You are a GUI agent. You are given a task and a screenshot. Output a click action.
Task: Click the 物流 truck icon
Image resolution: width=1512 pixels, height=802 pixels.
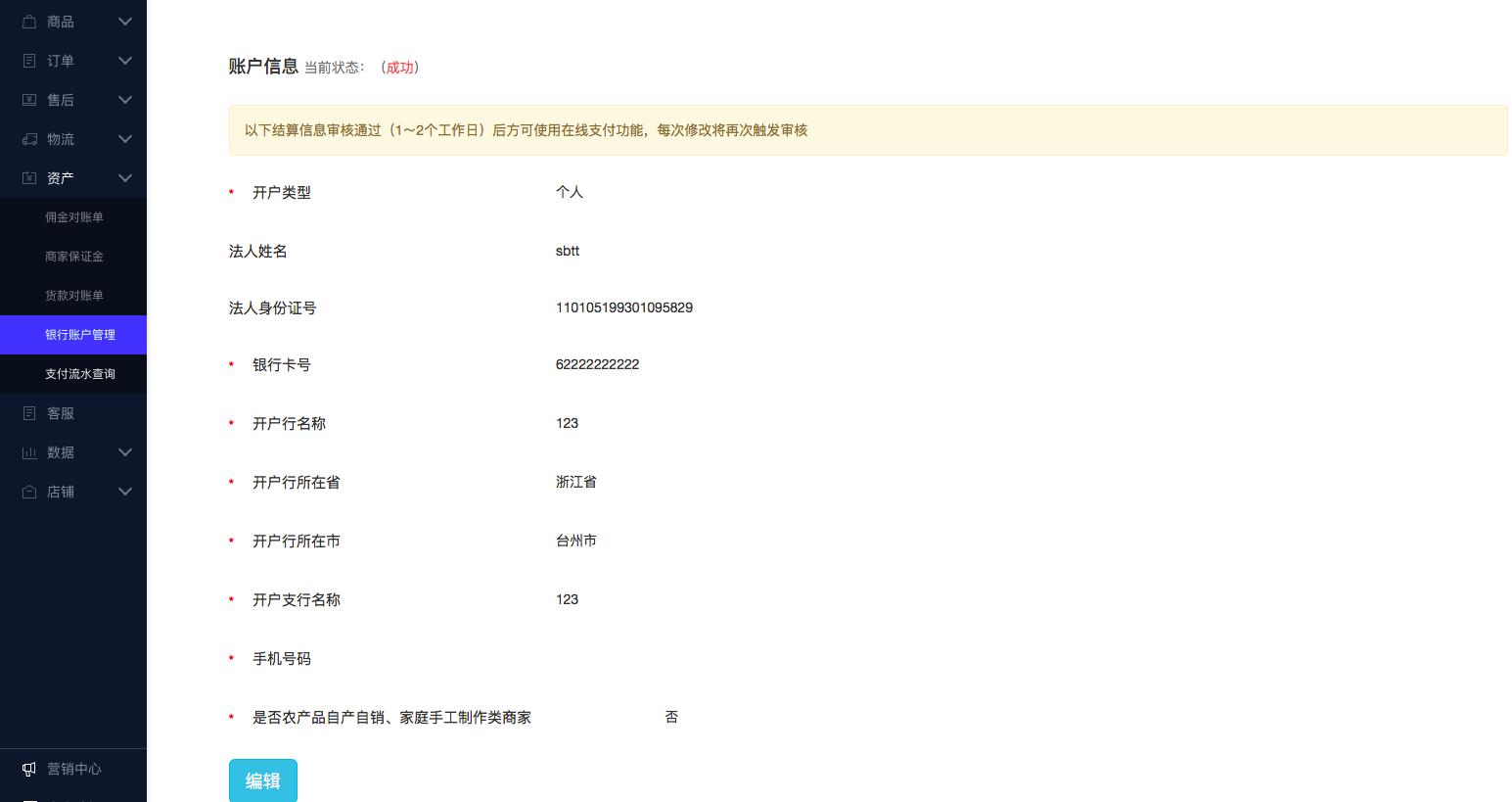29,138
